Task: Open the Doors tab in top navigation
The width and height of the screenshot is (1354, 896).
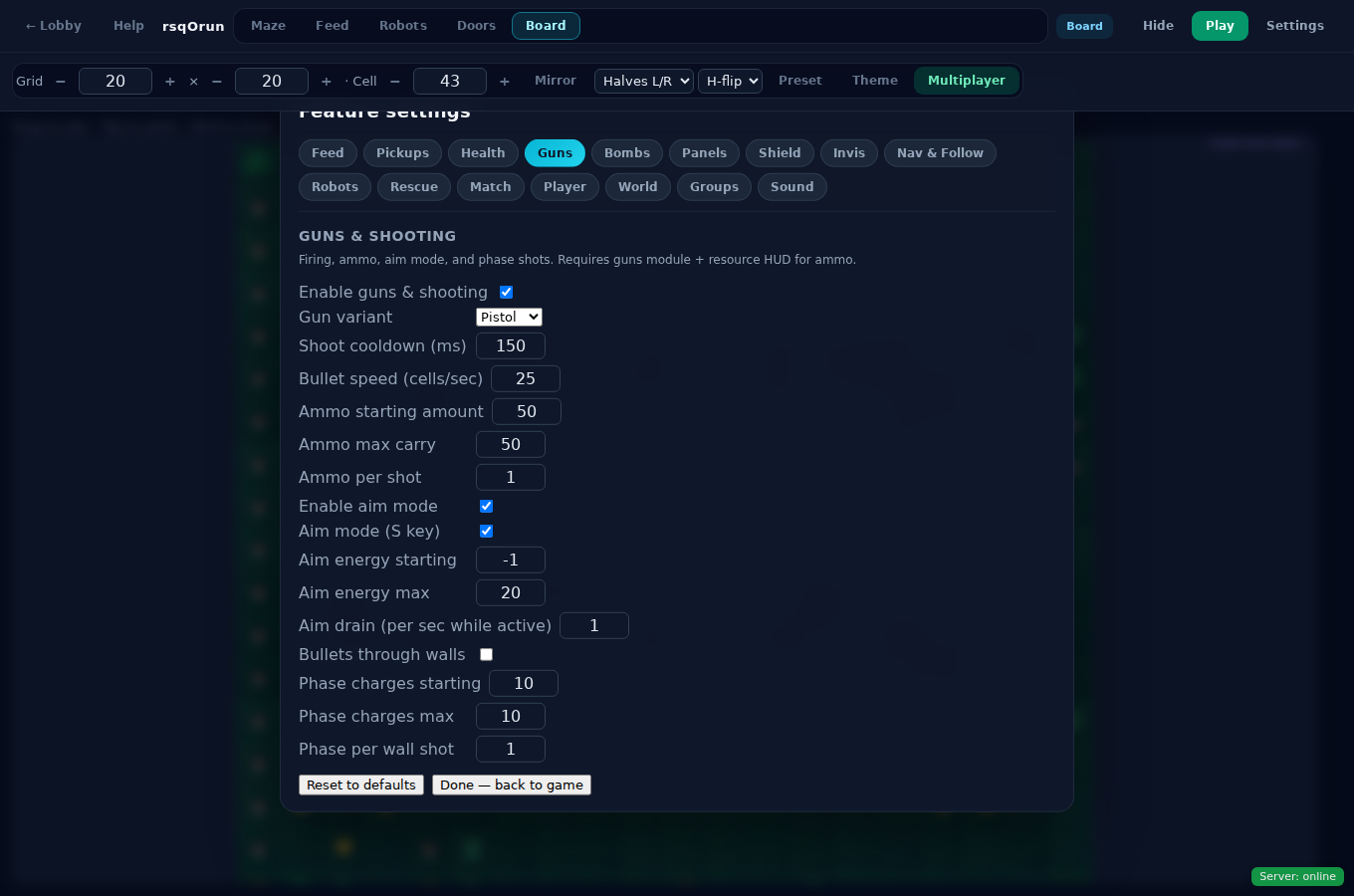Action: [476, 26]
